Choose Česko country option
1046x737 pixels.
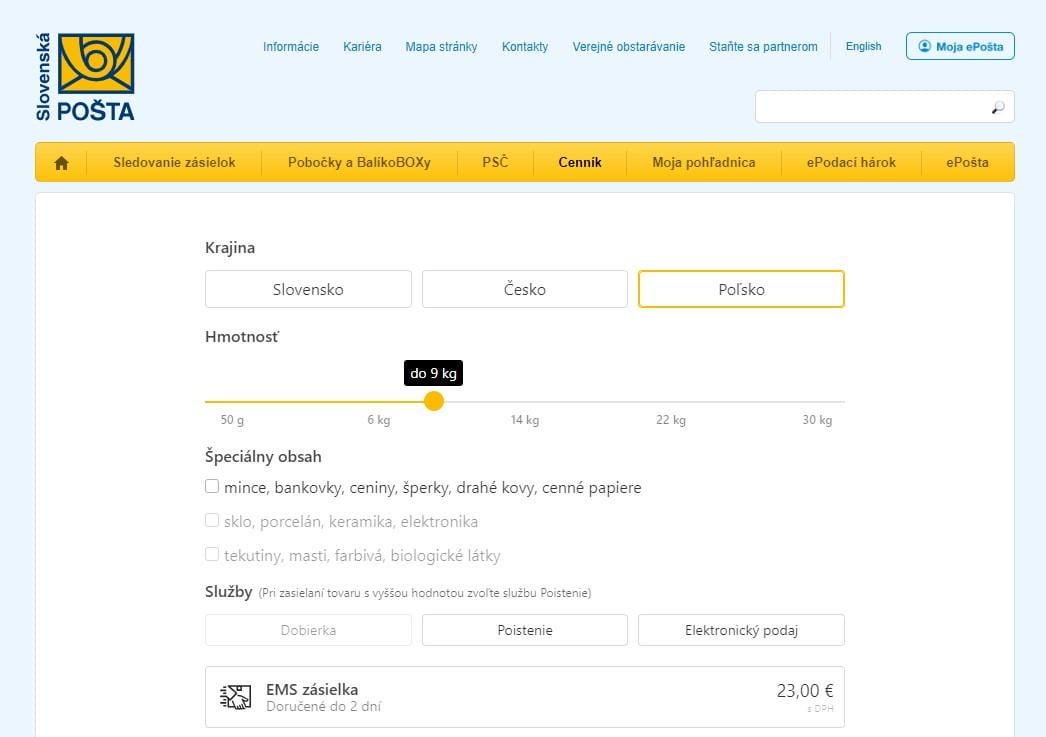point(525,289)
